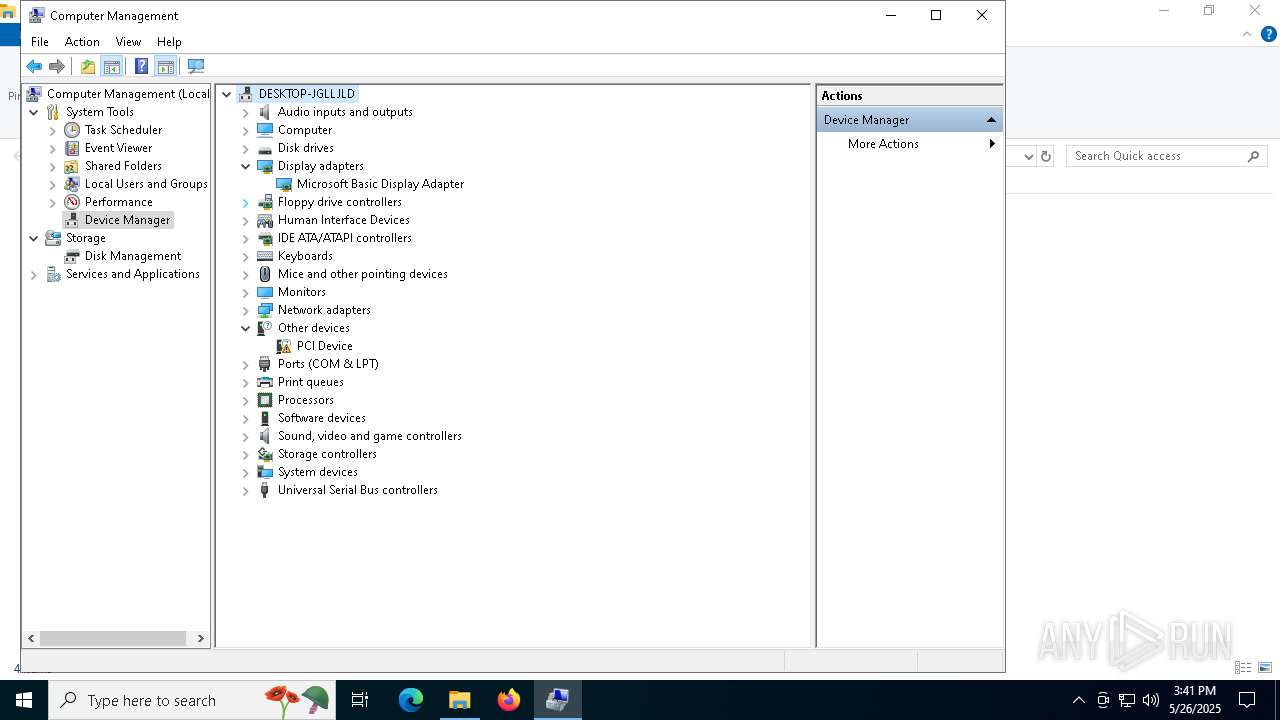This screenshot has width=1280, height=720.
Task: Collapse the System Tools tree node
Action: click(34, 112)
